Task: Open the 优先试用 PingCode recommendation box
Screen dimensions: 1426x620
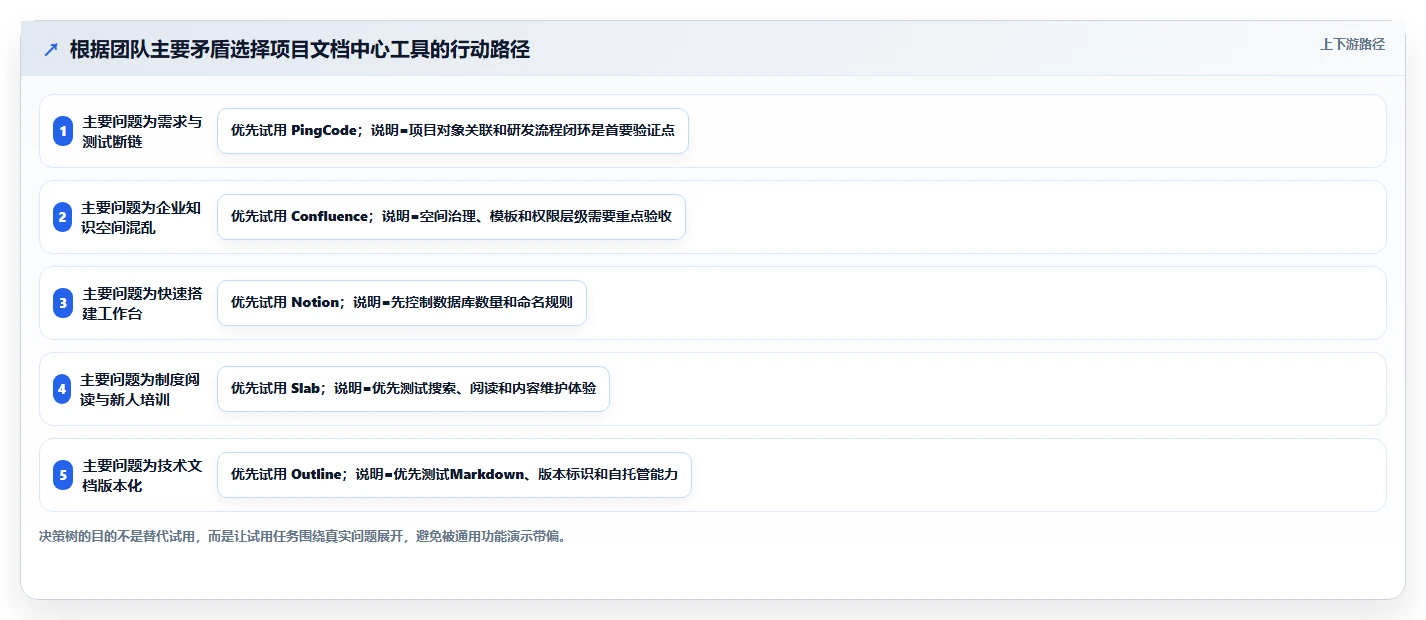Action: pos(453,131)
